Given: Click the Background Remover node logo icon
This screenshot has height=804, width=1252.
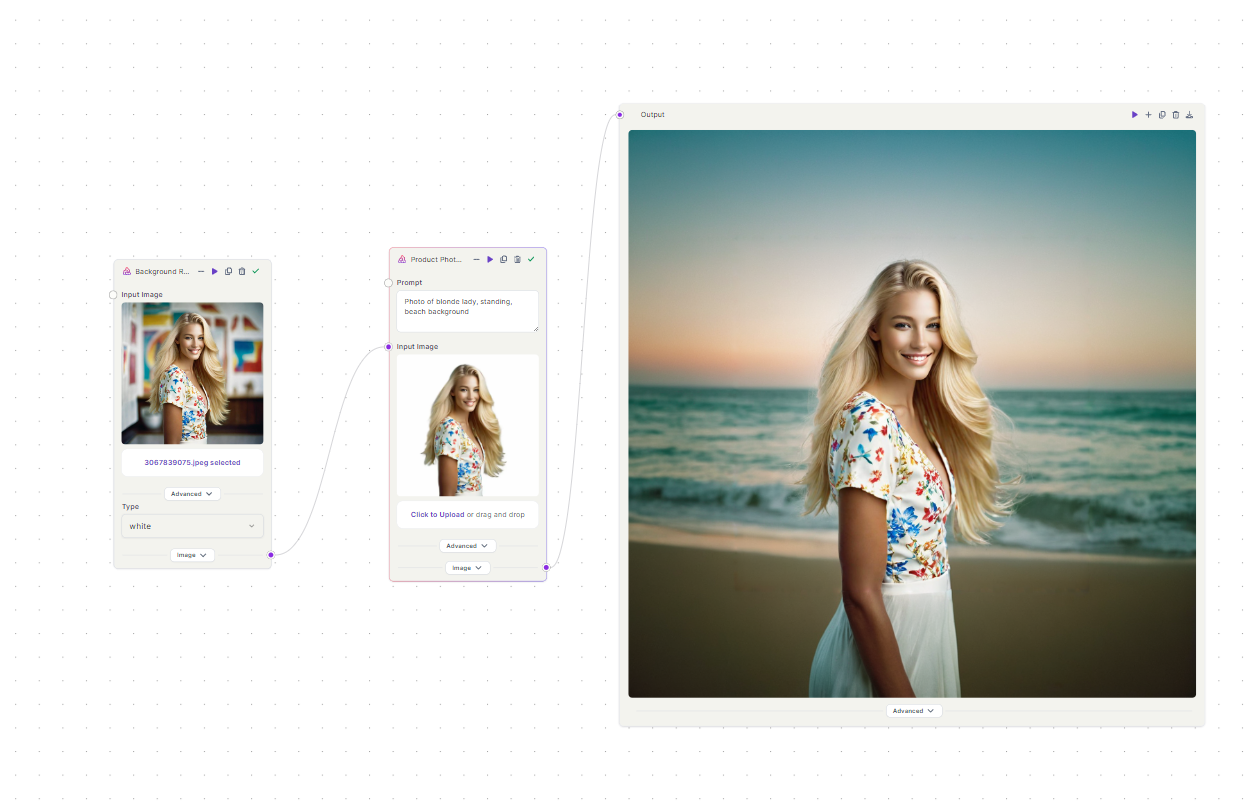Looking at the screenshot, I should 127,271.
